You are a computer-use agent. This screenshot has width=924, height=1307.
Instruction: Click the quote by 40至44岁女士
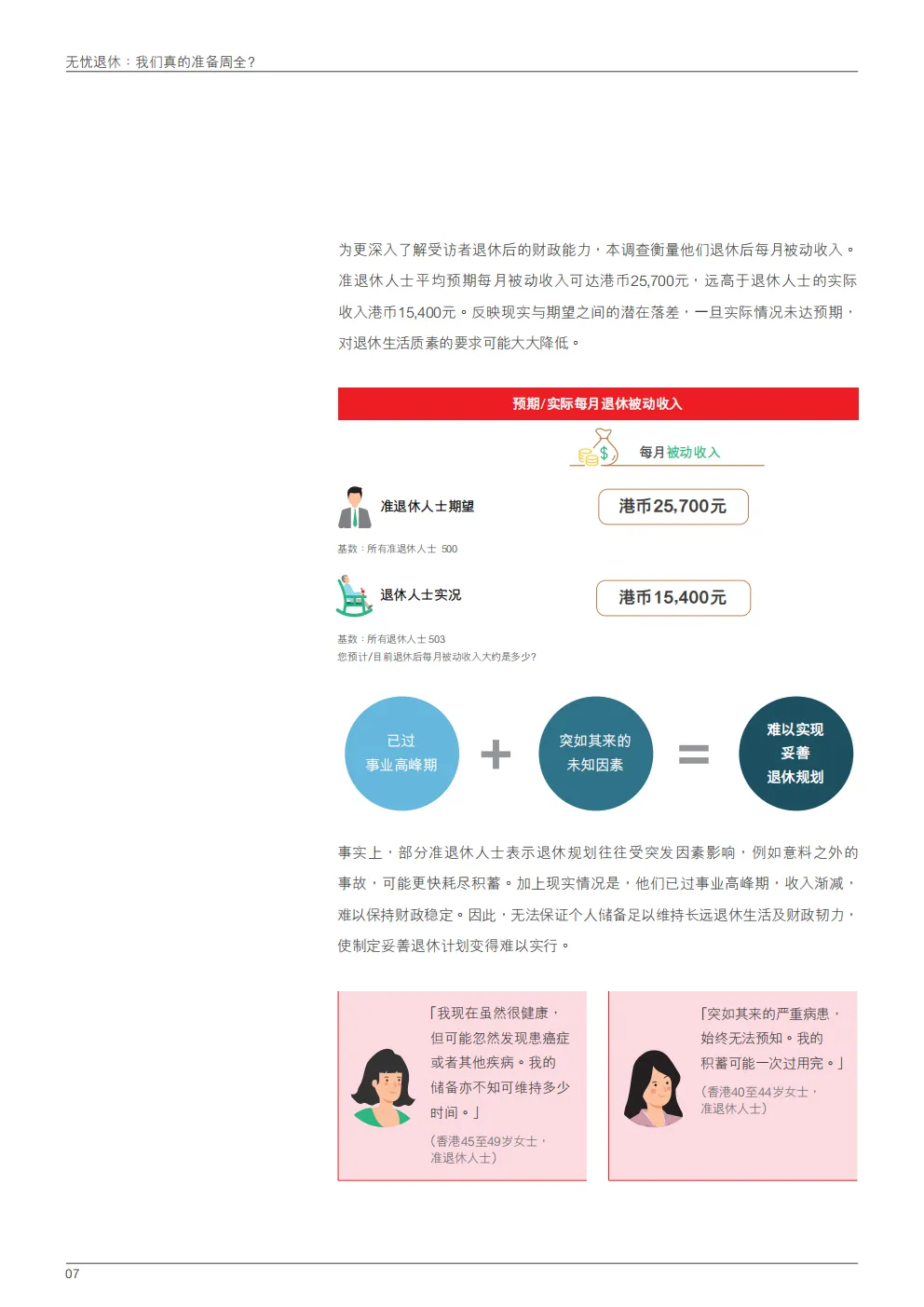771,1038
